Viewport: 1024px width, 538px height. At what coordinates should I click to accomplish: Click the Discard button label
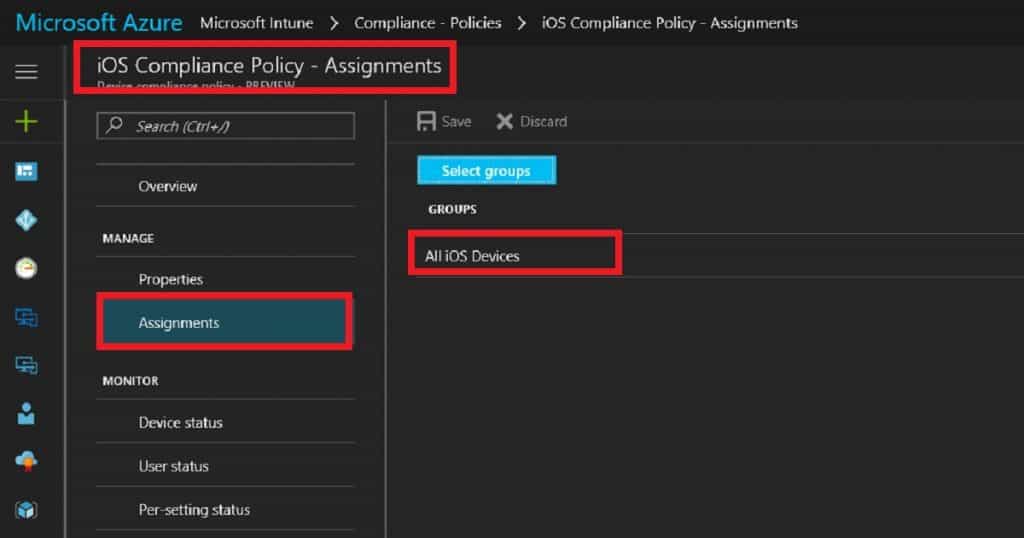[x=543, y=121]
